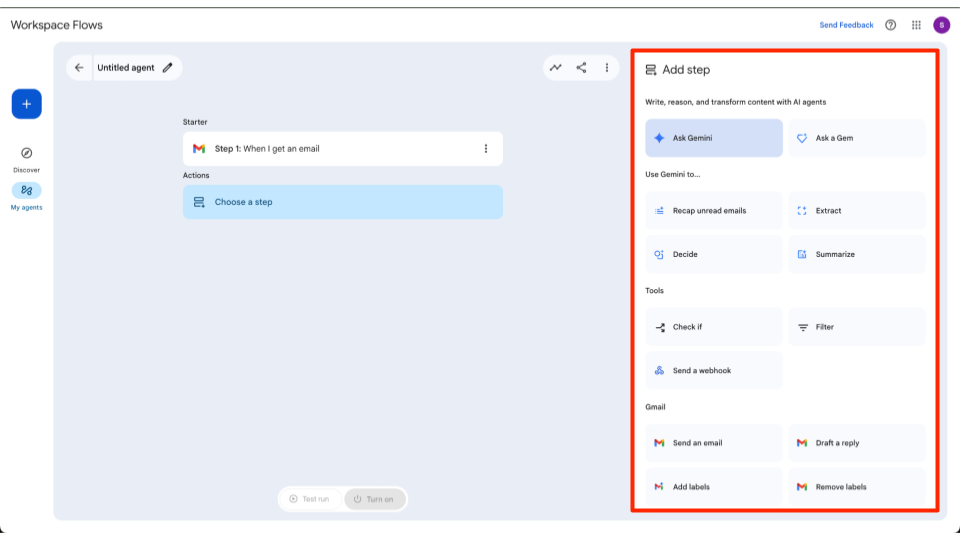The image size is (960, 540).
Task: Choose the Send a webhook tool
Action: tap(713, 370)
